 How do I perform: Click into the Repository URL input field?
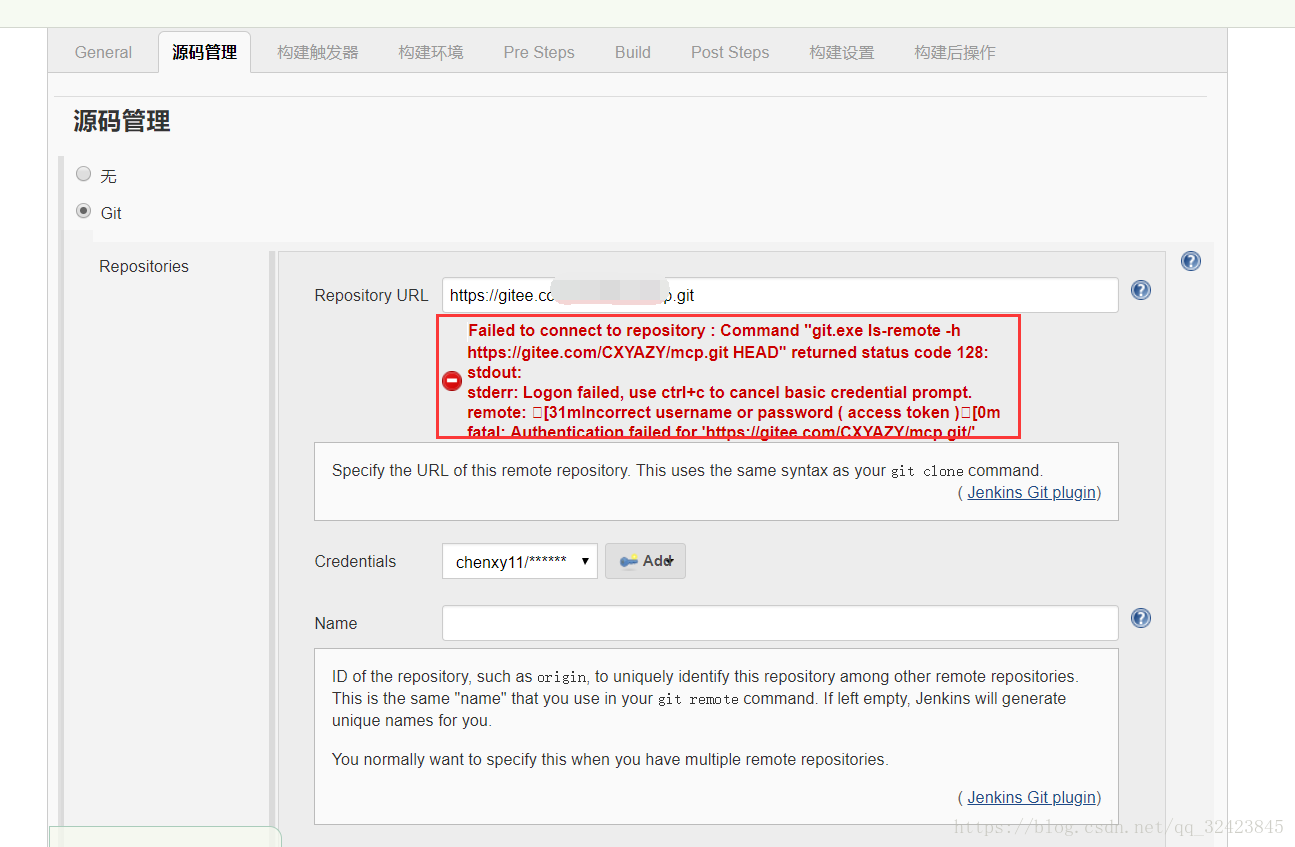780,295
